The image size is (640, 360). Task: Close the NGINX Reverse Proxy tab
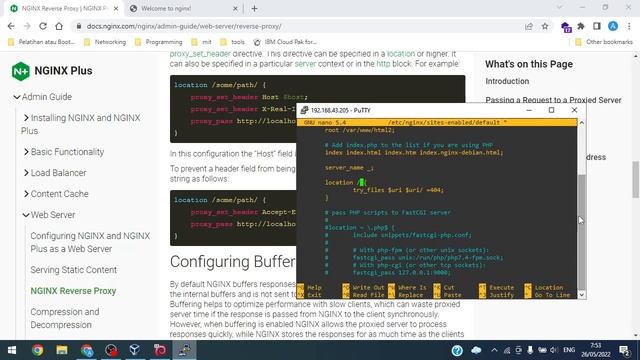[x=116, y=8]
